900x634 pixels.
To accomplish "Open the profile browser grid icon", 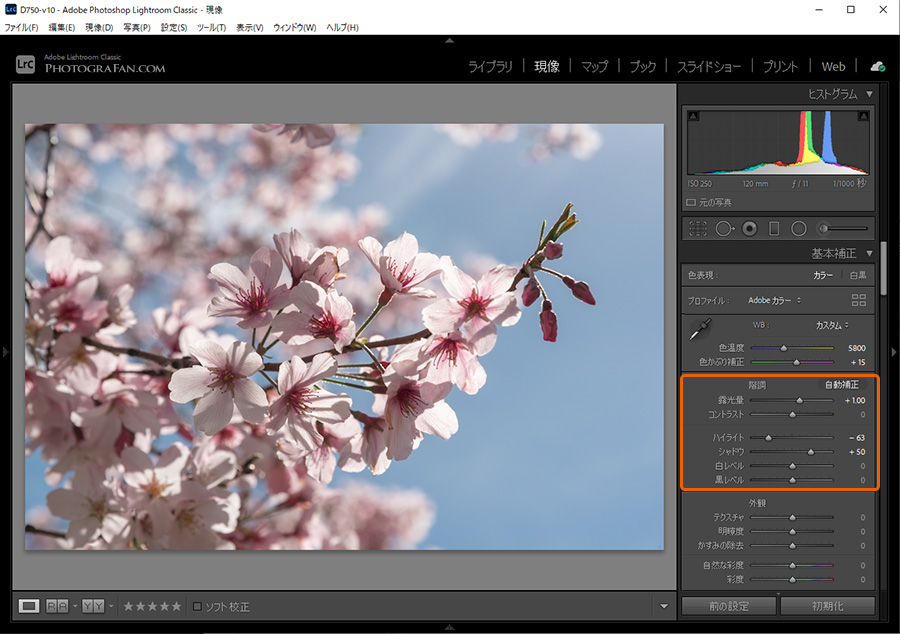I will pos(859,300).
